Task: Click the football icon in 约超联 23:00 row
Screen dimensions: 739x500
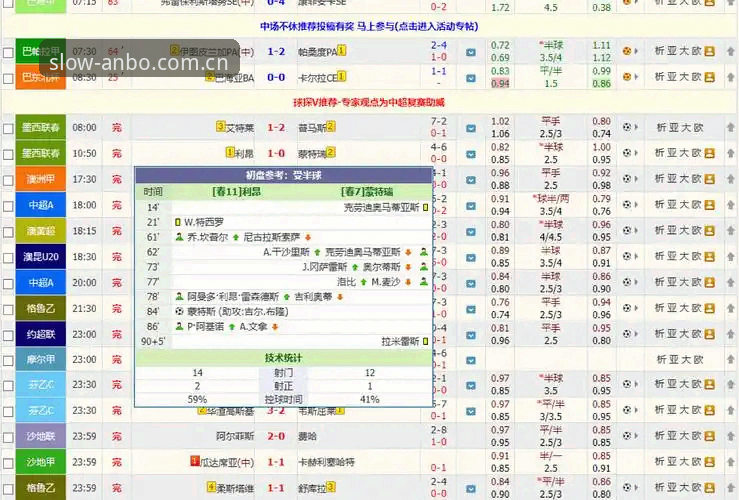Action: click(627, 334)
